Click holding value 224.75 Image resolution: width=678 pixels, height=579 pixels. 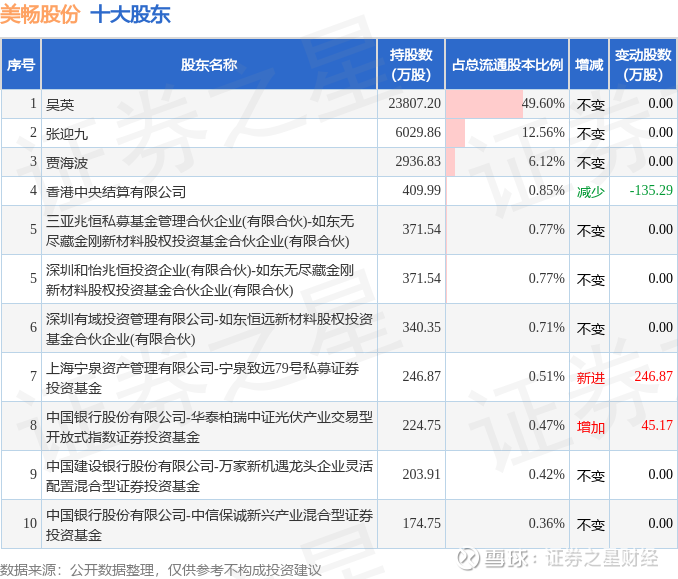click(x=421, y=425)
